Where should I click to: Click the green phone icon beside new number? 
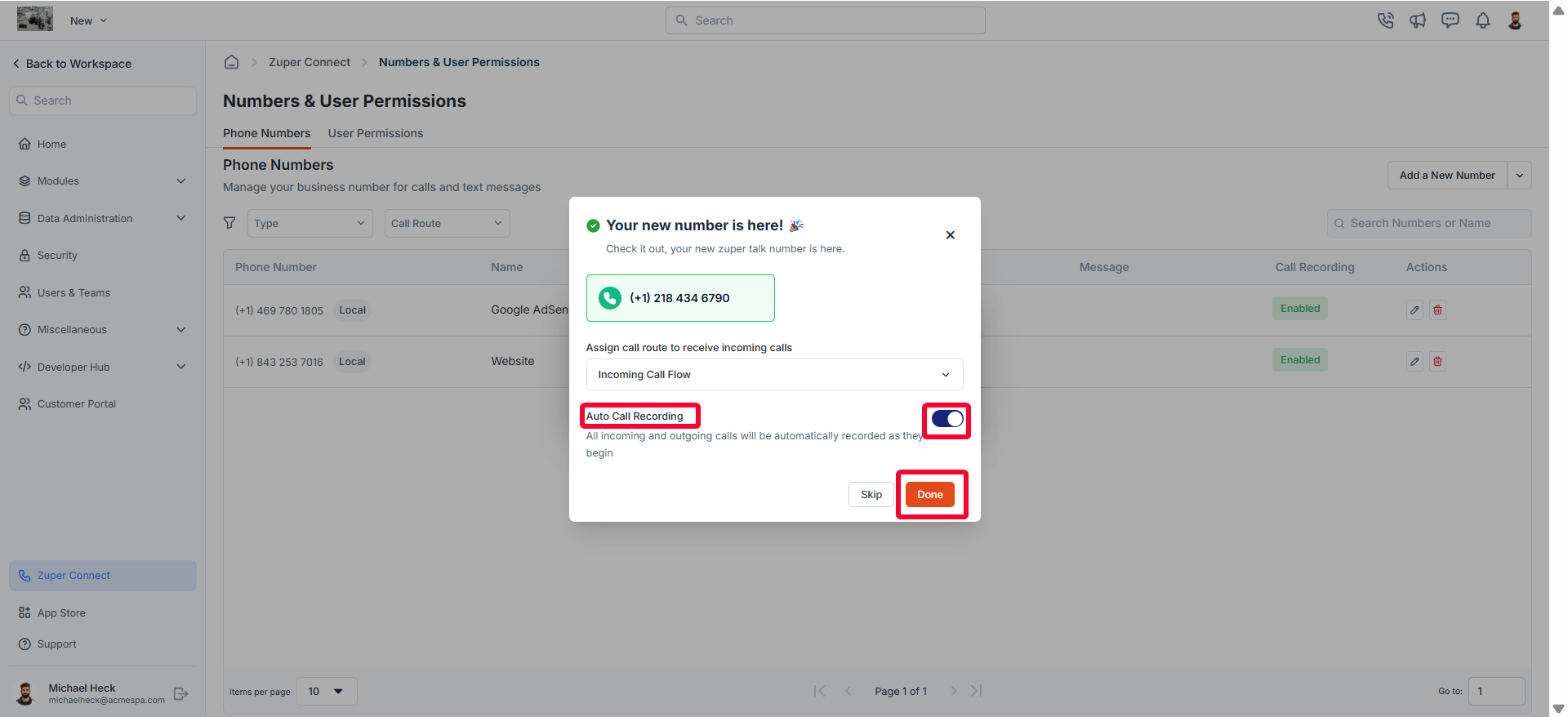609,298
